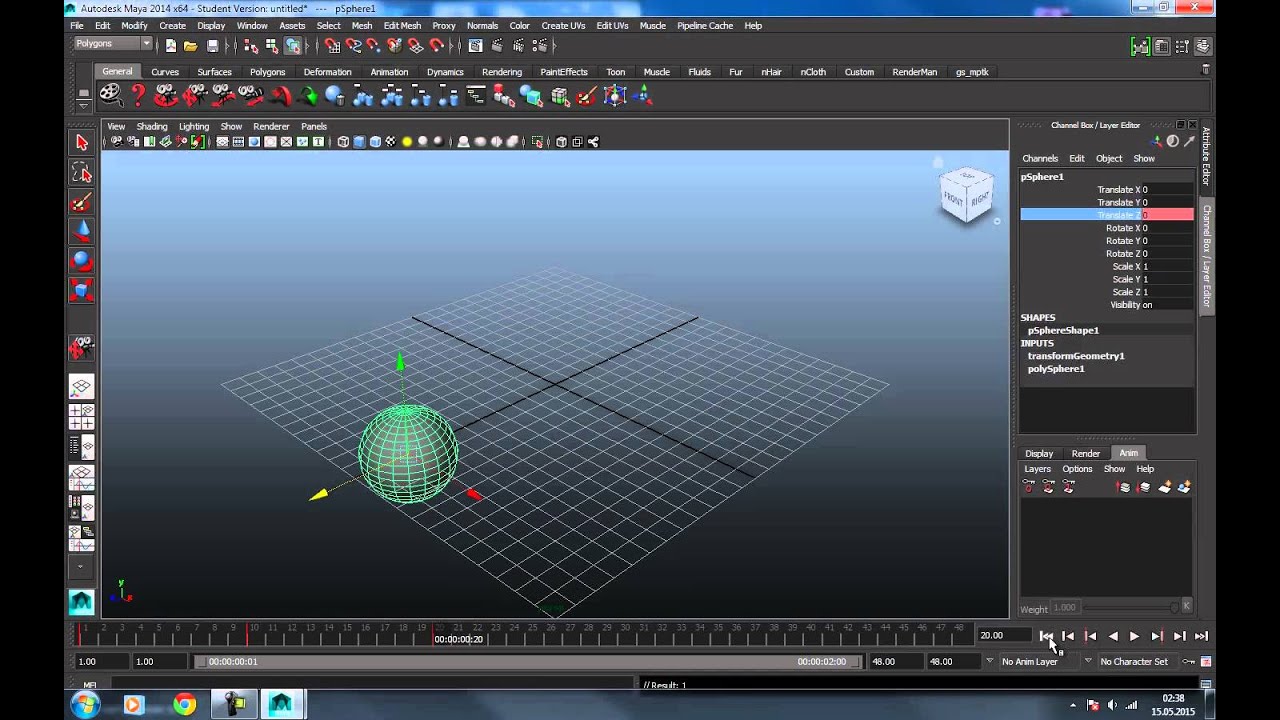
Task: Click the film reel shelf icon
Action: (110, 96)
